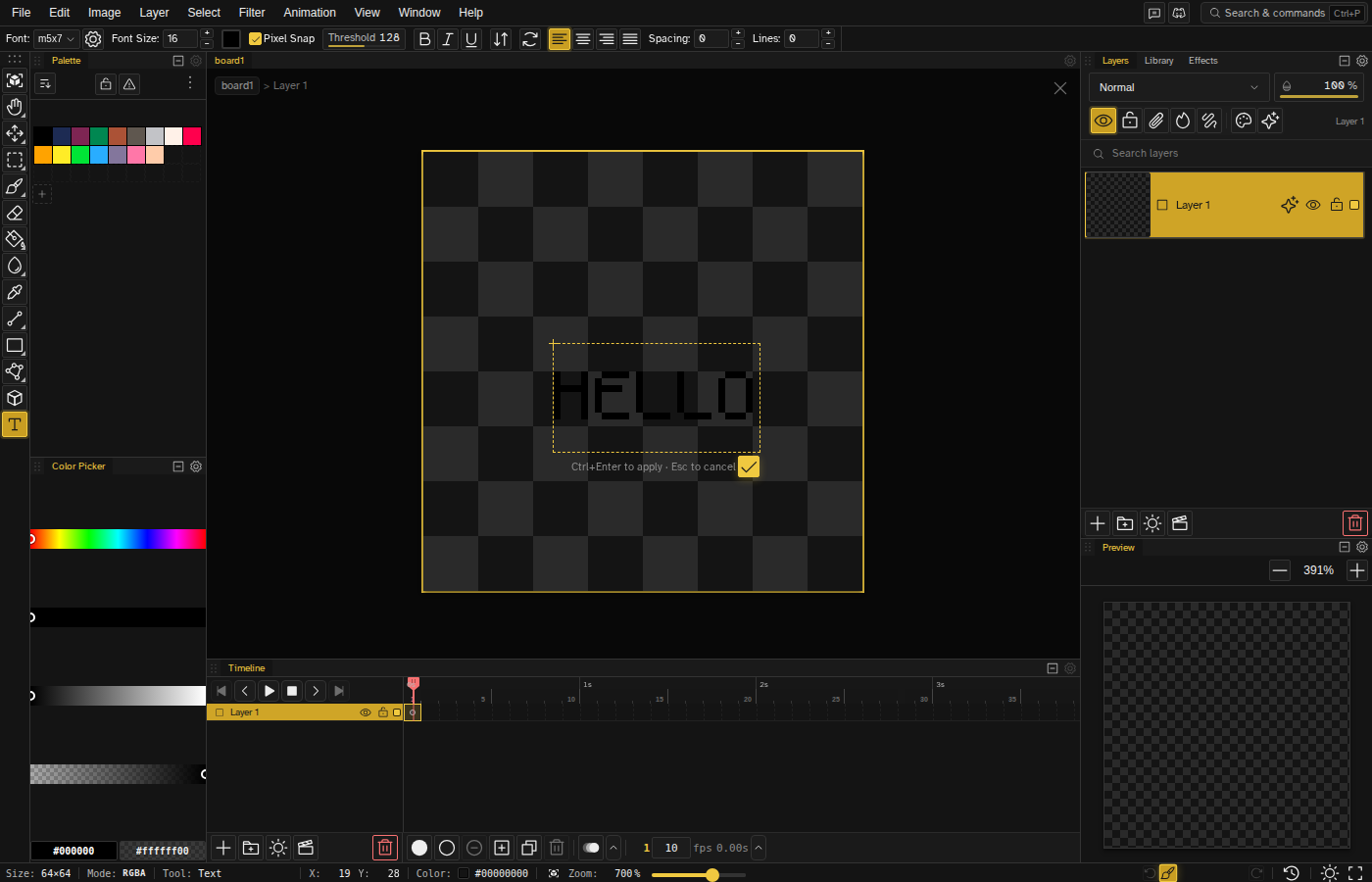Pick the Brush tool
Viewport: 1372px width, 882px height.
click(x=15, y=186)
